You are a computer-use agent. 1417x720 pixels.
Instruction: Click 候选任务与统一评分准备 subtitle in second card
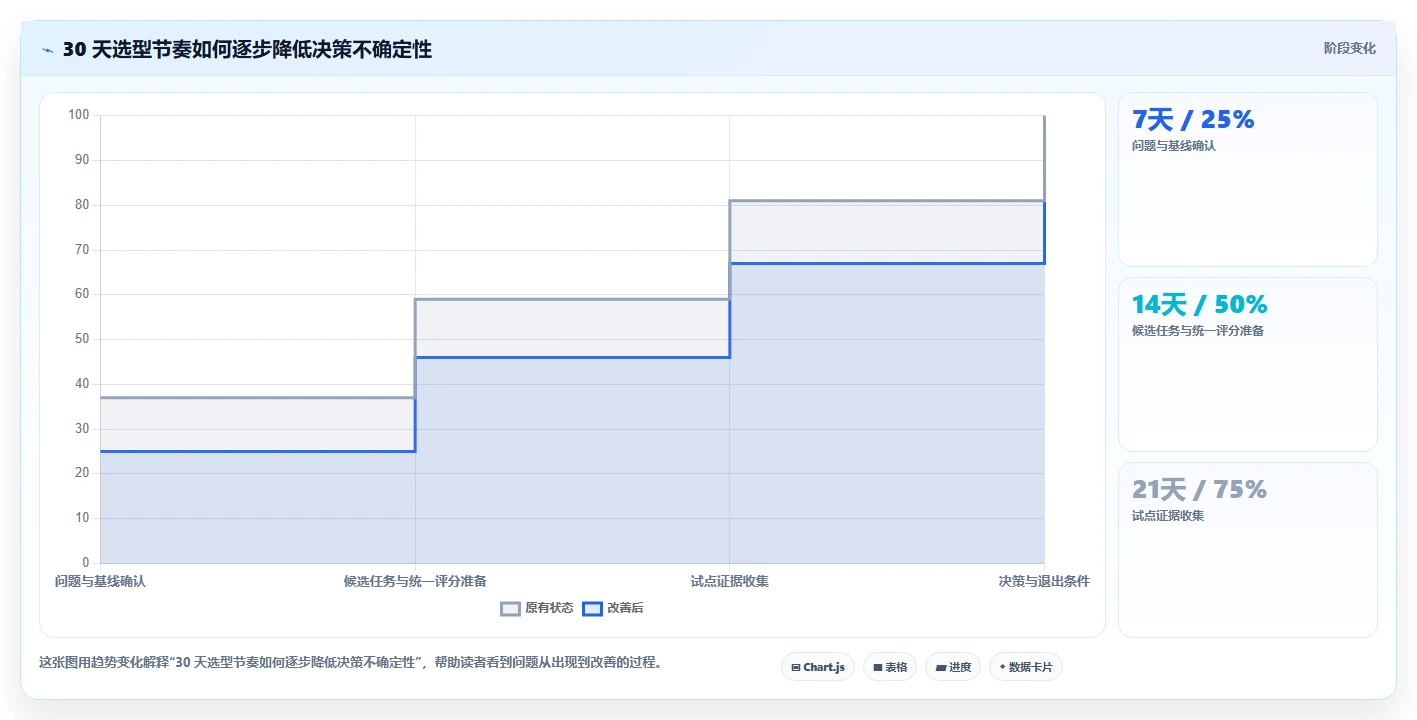coord(1198,331)
